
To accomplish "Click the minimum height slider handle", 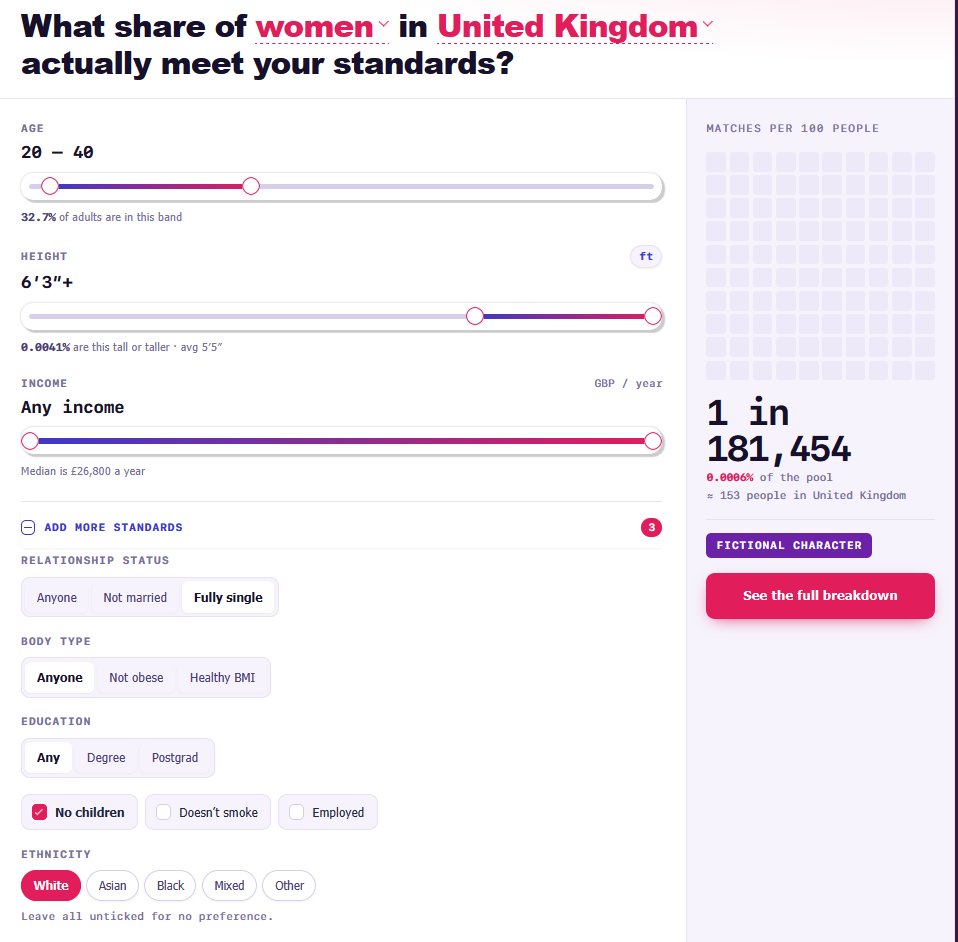I will (x=475, y=316).
